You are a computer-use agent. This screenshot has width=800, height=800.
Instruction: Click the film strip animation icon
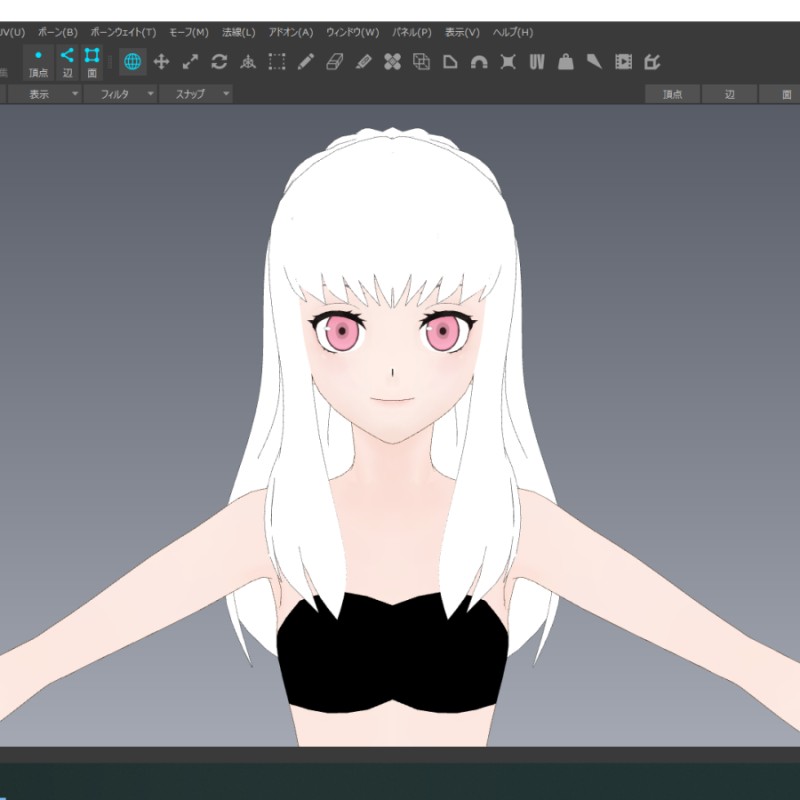[624, 62]
